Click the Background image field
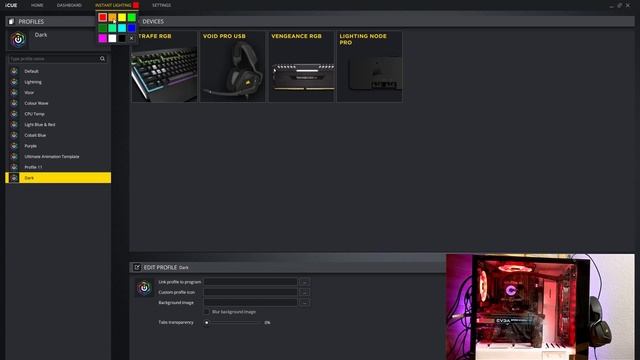Viewport: 640px width, 360px height. click(x=250, y=302)
